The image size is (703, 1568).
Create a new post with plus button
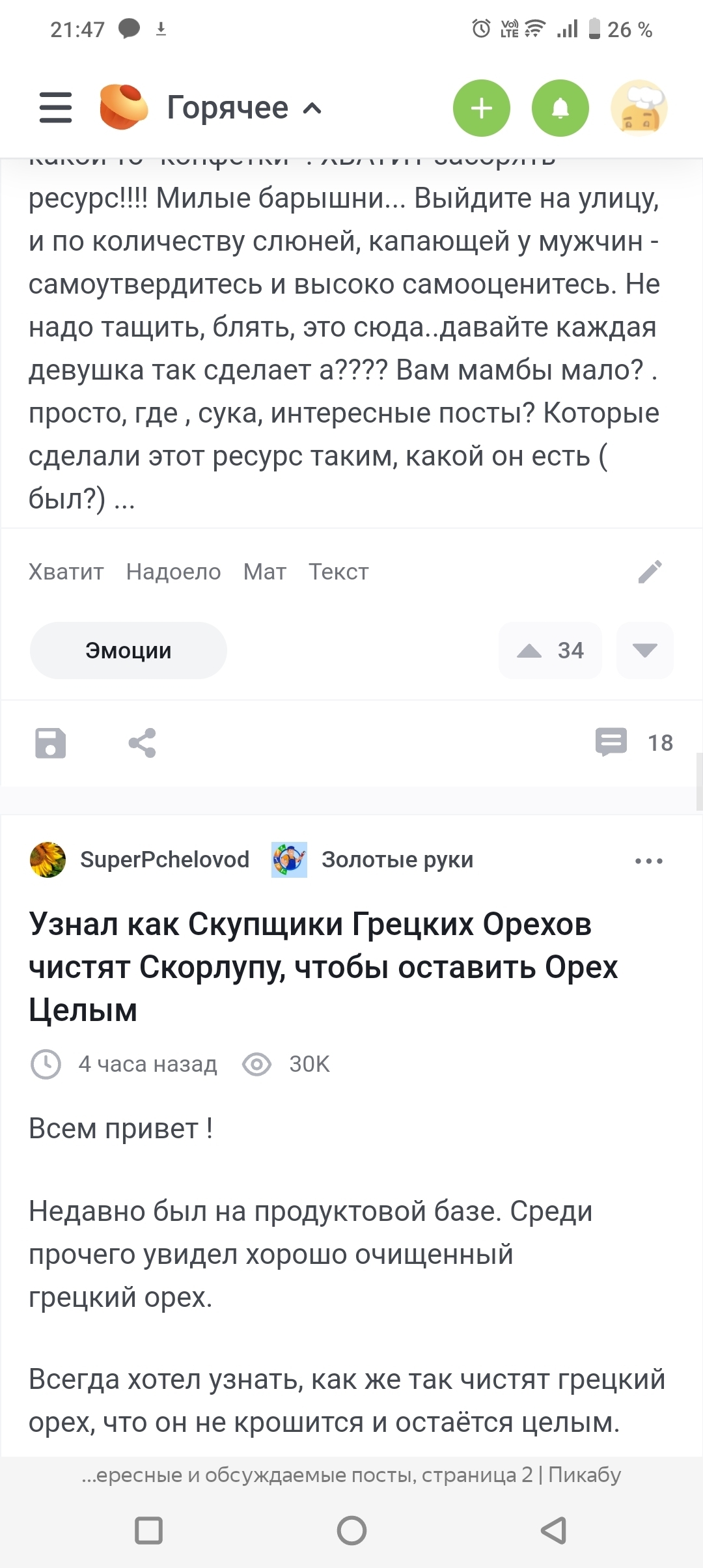click(482, 108)
